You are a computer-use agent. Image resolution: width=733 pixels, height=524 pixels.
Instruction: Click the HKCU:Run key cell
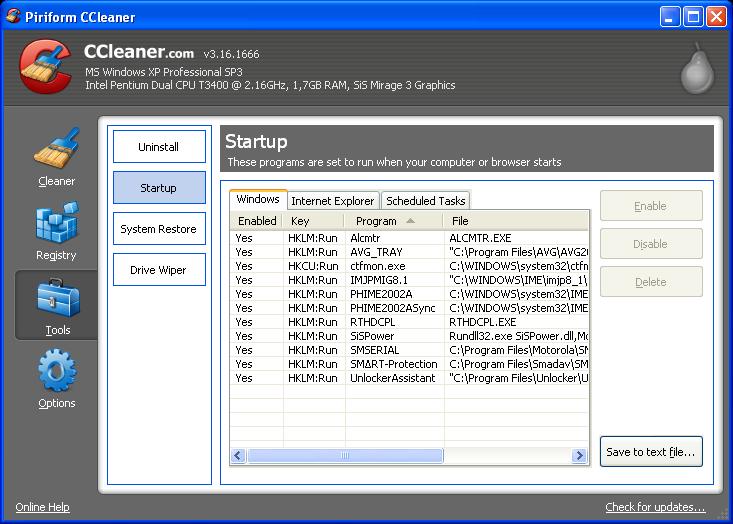click(x=313, y=266)
